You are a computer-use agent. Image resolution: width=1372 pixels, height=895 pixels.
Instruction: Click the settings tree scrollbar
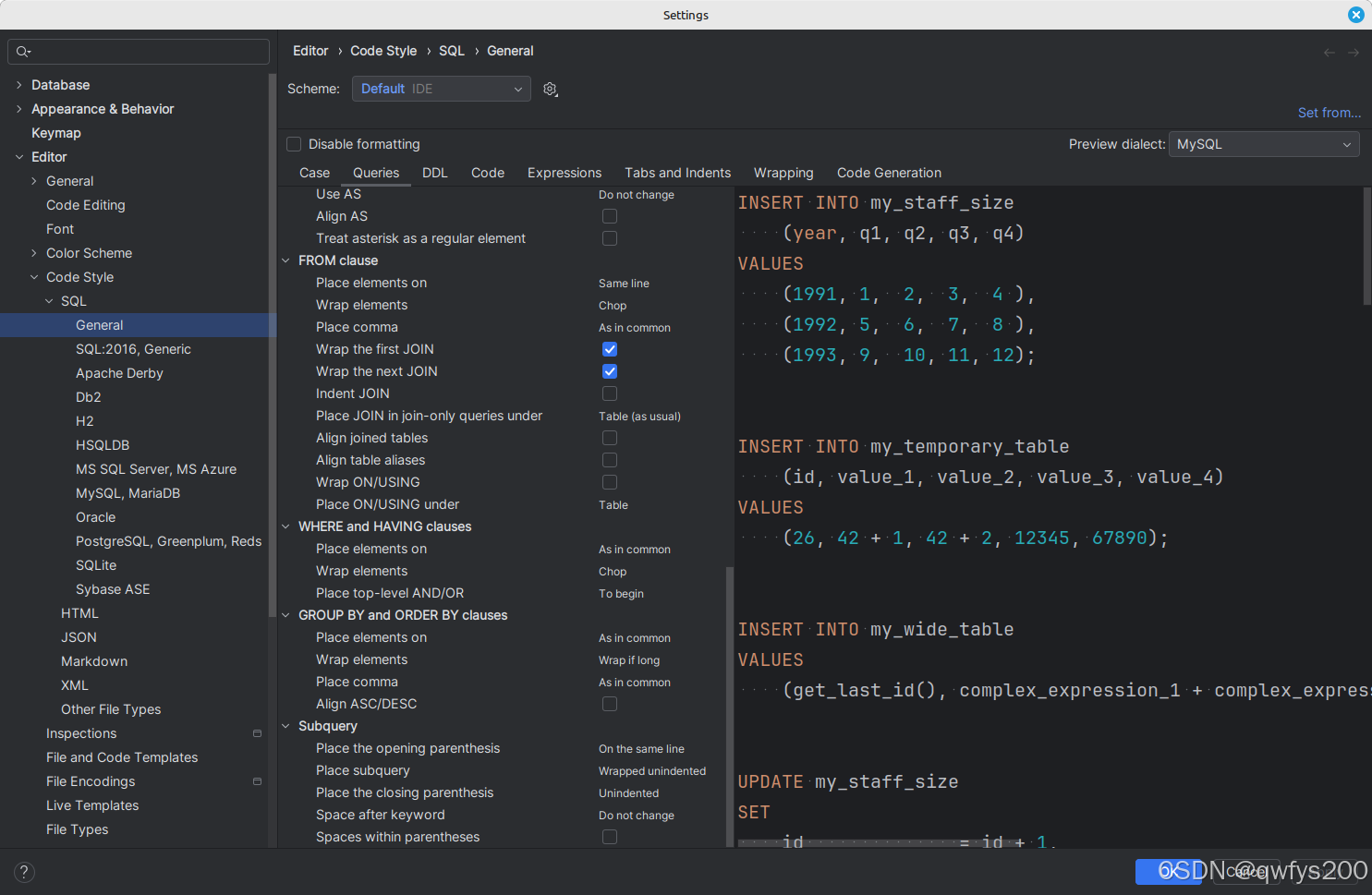coord(272,346)
